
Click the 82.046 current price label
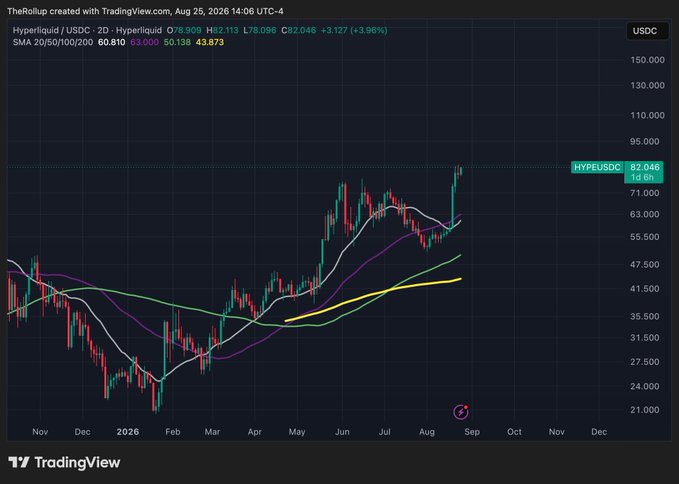pyautogui.click(x=645, y=167)
